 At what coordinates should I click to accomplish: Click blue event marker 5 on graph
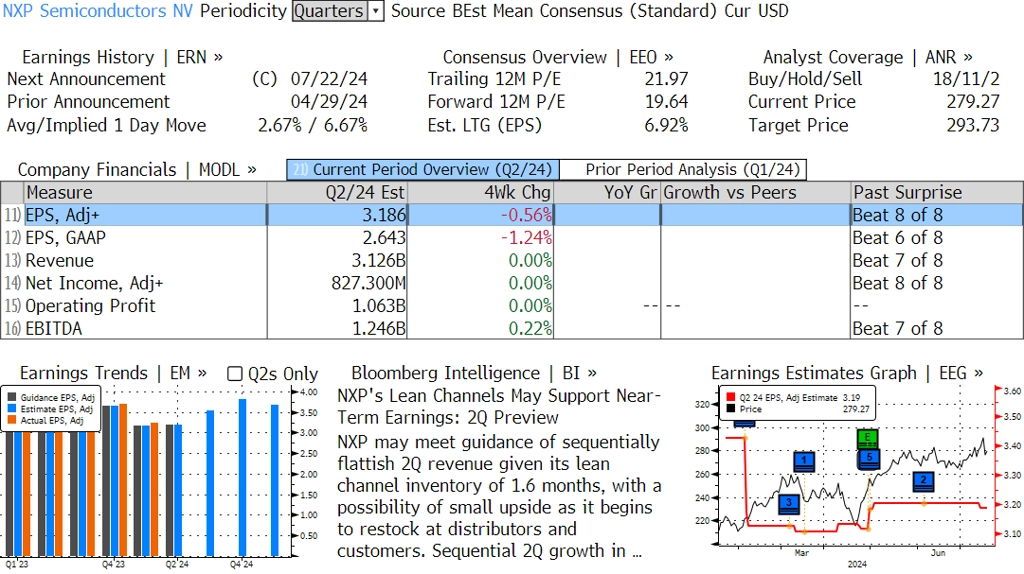869,458
